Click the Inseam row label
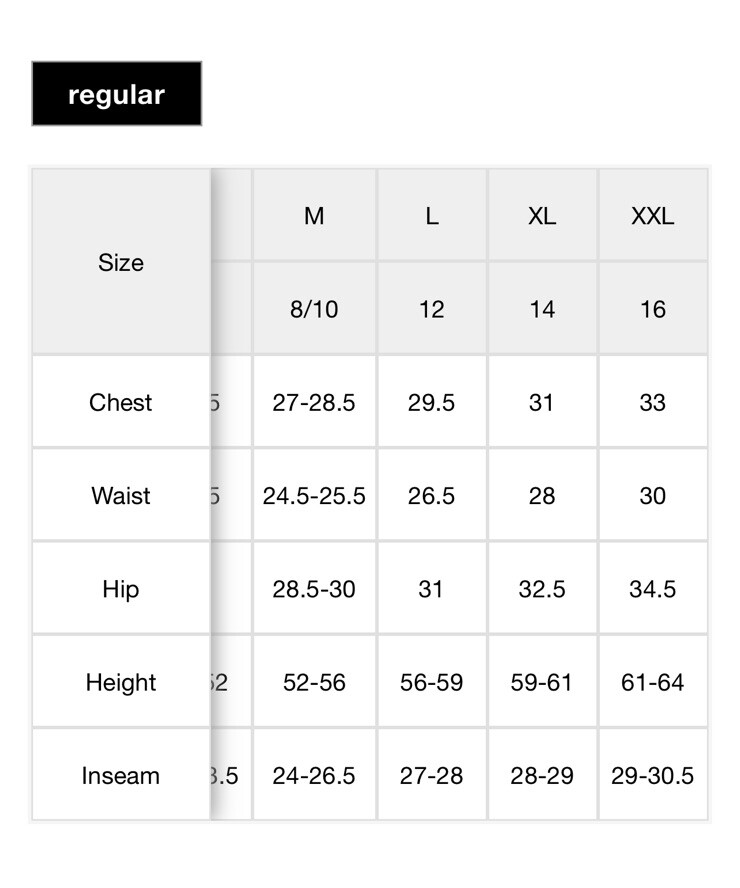The width and height of the screenshot is (740, 888). pos(121,775)
